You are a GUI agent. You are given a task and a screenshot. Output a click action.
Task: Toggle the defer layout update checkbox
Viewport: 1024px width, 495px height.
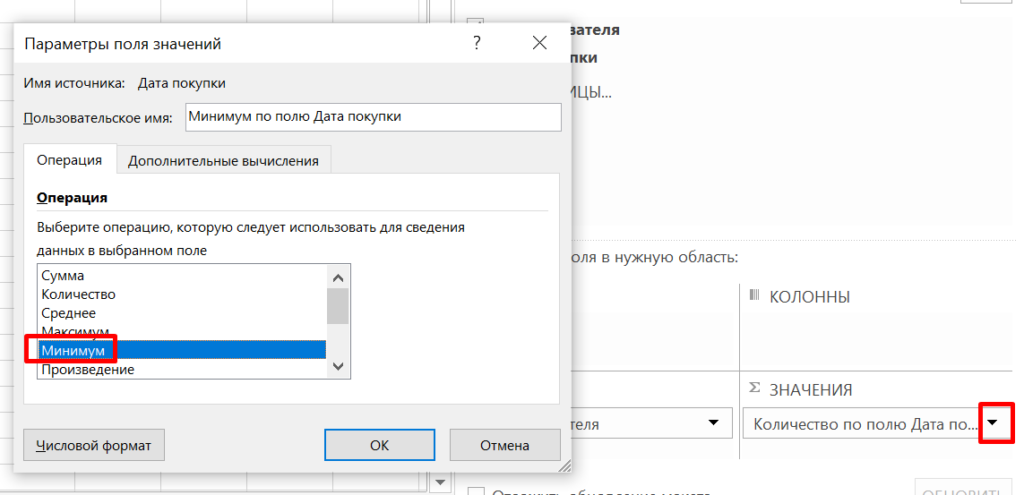pyautogui.click(x=477, y=493)
